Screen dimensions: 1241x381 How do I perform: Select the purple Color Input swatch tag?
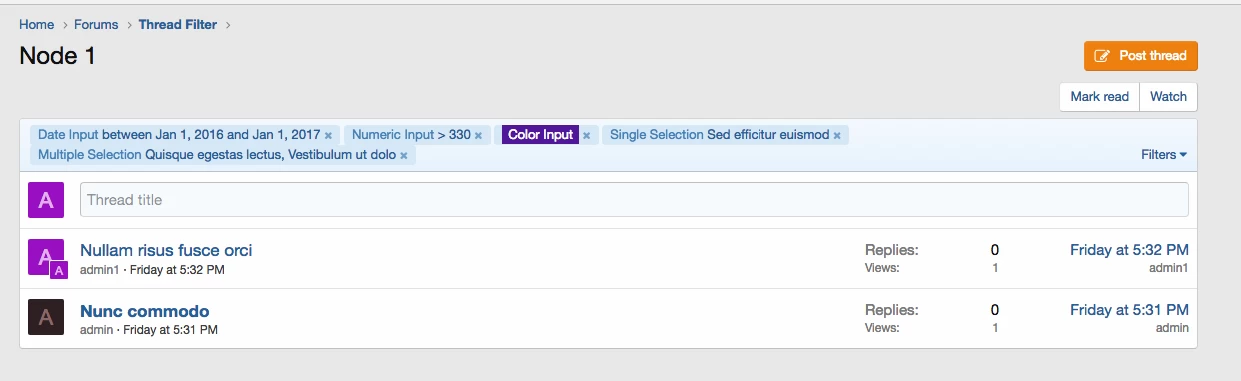[x=541, y=135]
